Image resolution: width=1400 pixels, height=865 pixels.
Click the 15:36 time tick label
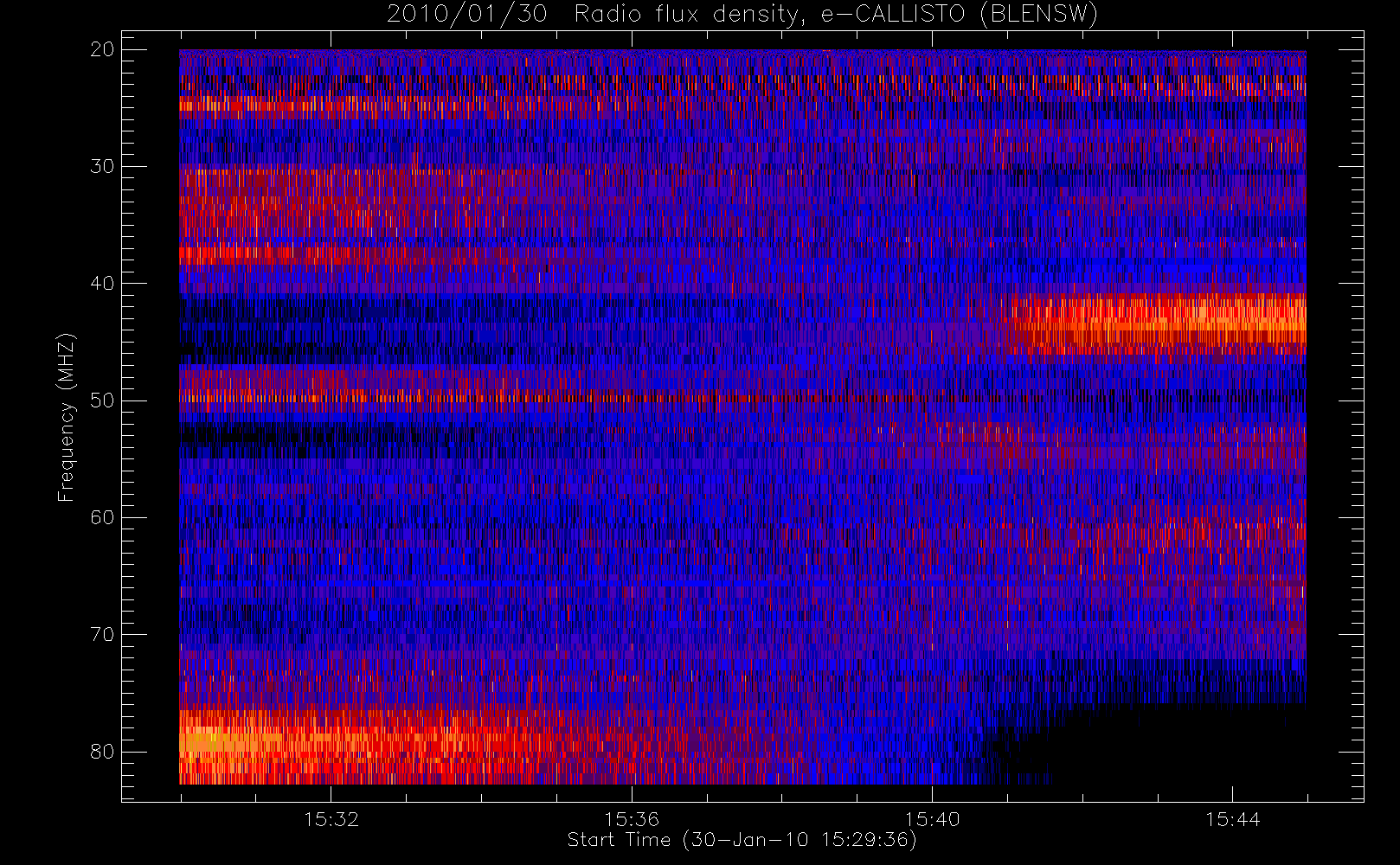point(632,819)
